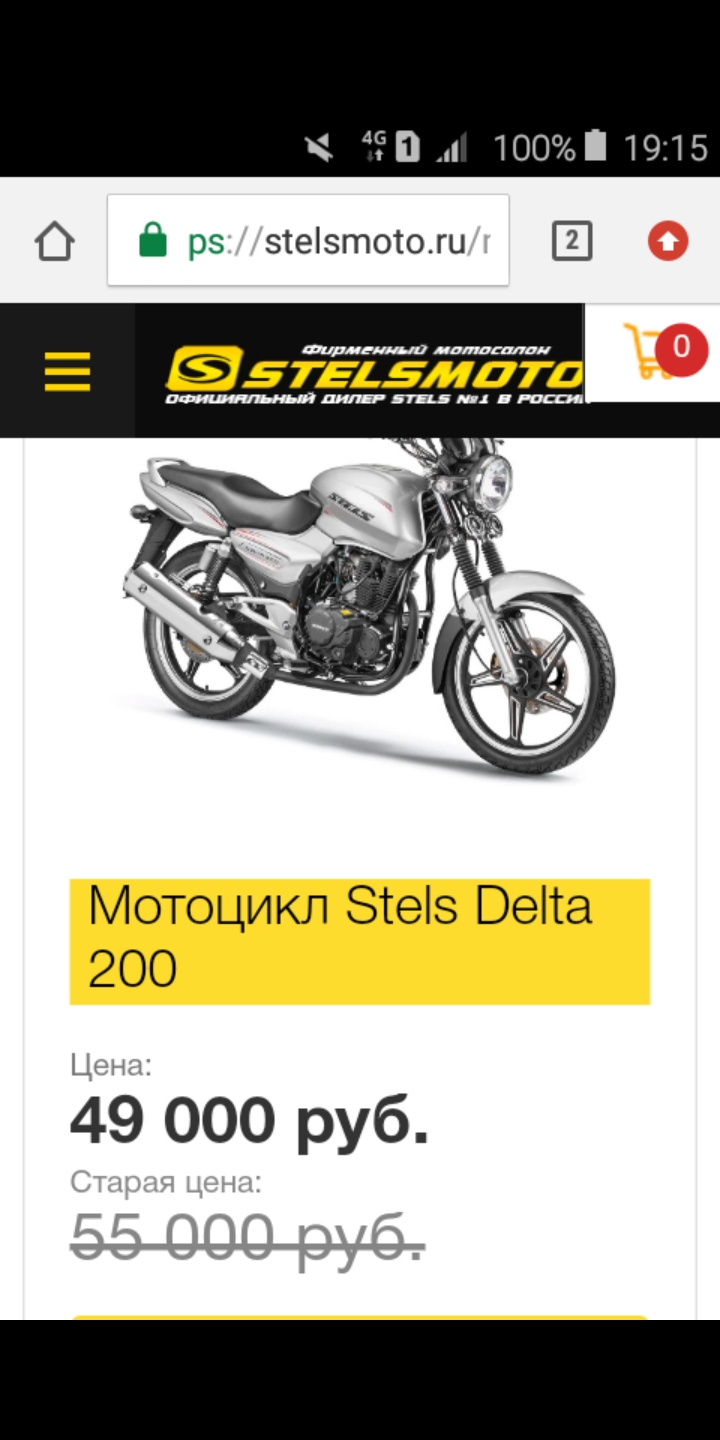Tap the muted sound icon in status bar
This screenshot has height=1440, width=720.
coord(319,148)
